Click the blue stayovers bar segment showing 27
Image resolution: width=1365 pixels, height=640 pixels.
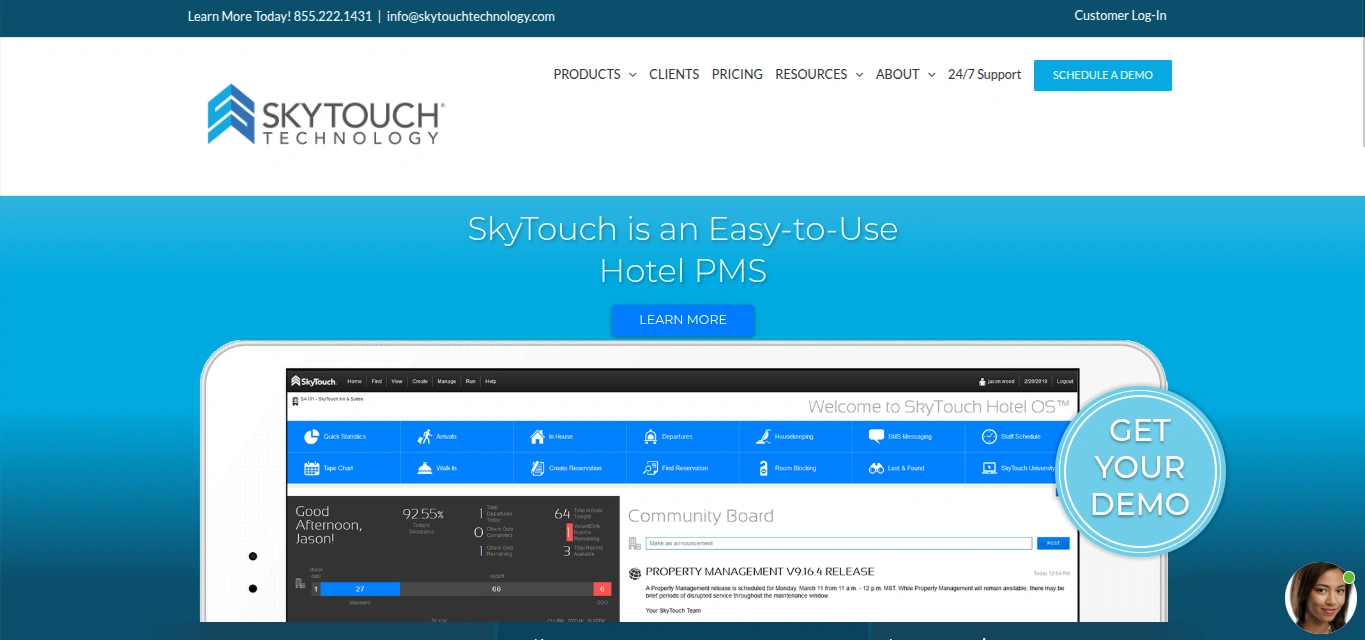359,589
